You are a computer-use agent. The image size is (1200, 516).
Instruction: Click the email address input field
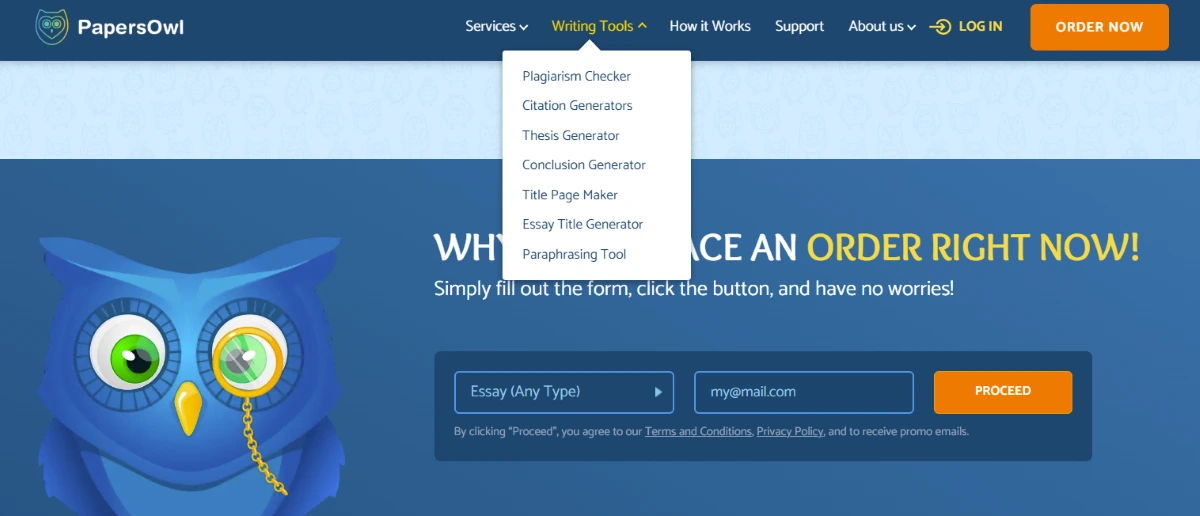[803, 392]
